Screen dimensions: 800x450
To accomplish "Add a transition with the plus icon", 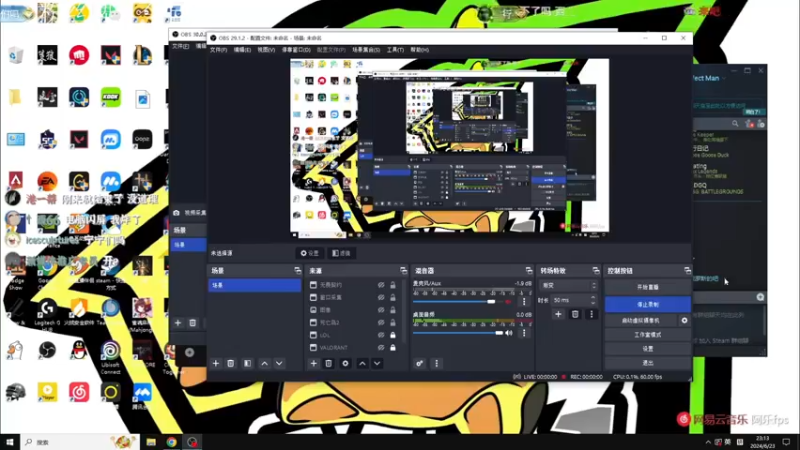I will coord(558,314).
